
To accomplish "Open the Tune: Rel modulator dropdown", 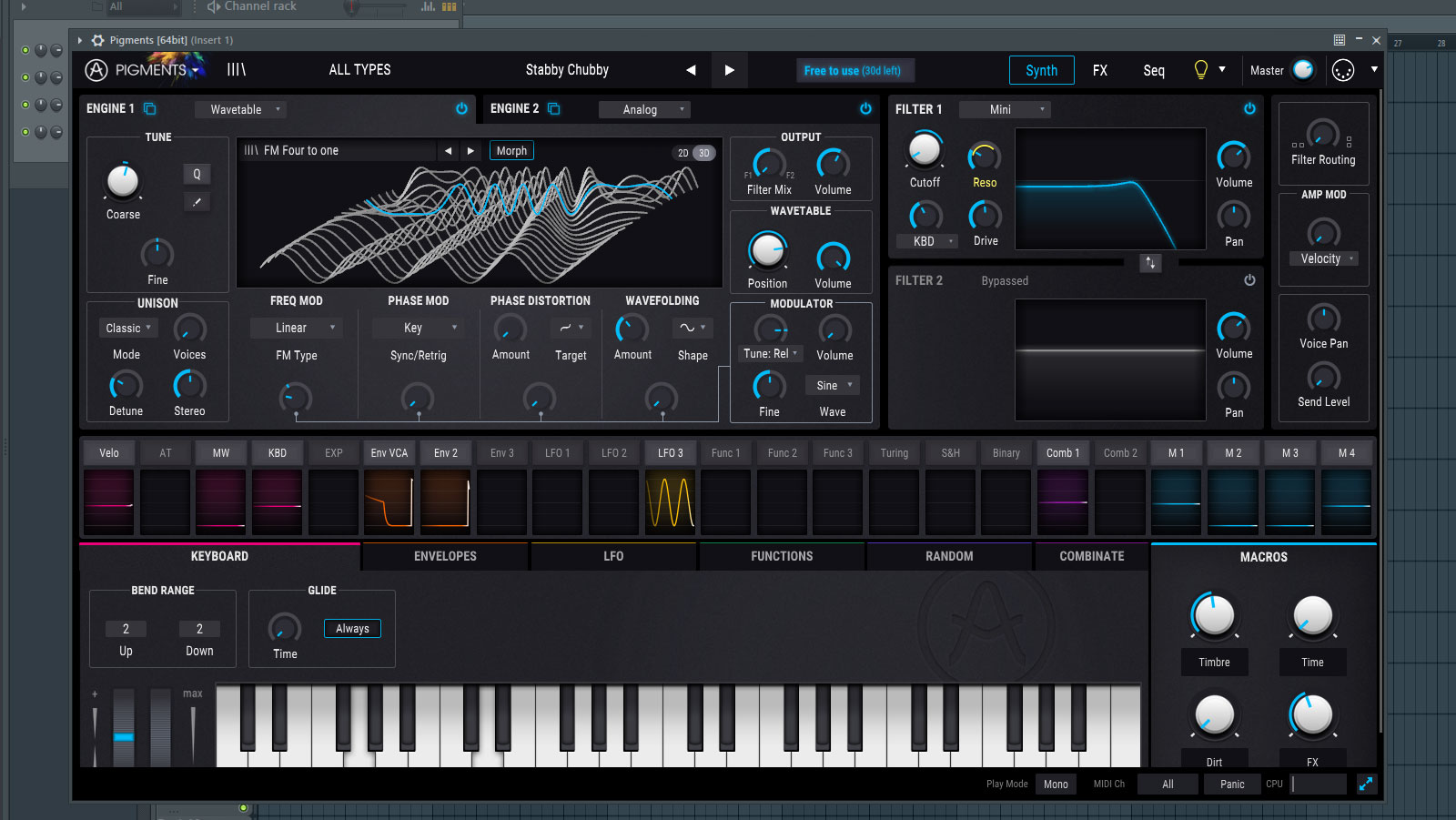I will [771, 353].
